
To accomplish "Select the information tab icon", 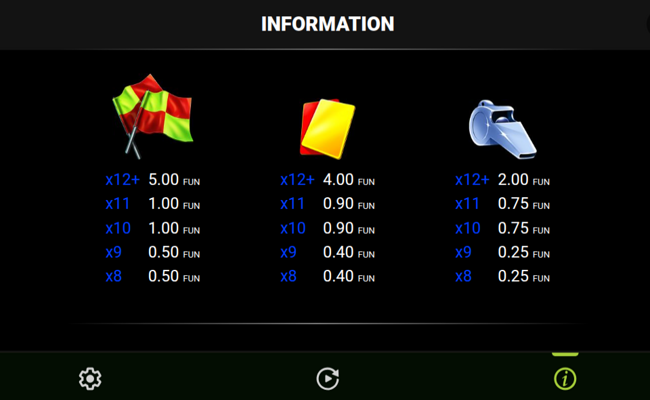I will pos(565,378).
